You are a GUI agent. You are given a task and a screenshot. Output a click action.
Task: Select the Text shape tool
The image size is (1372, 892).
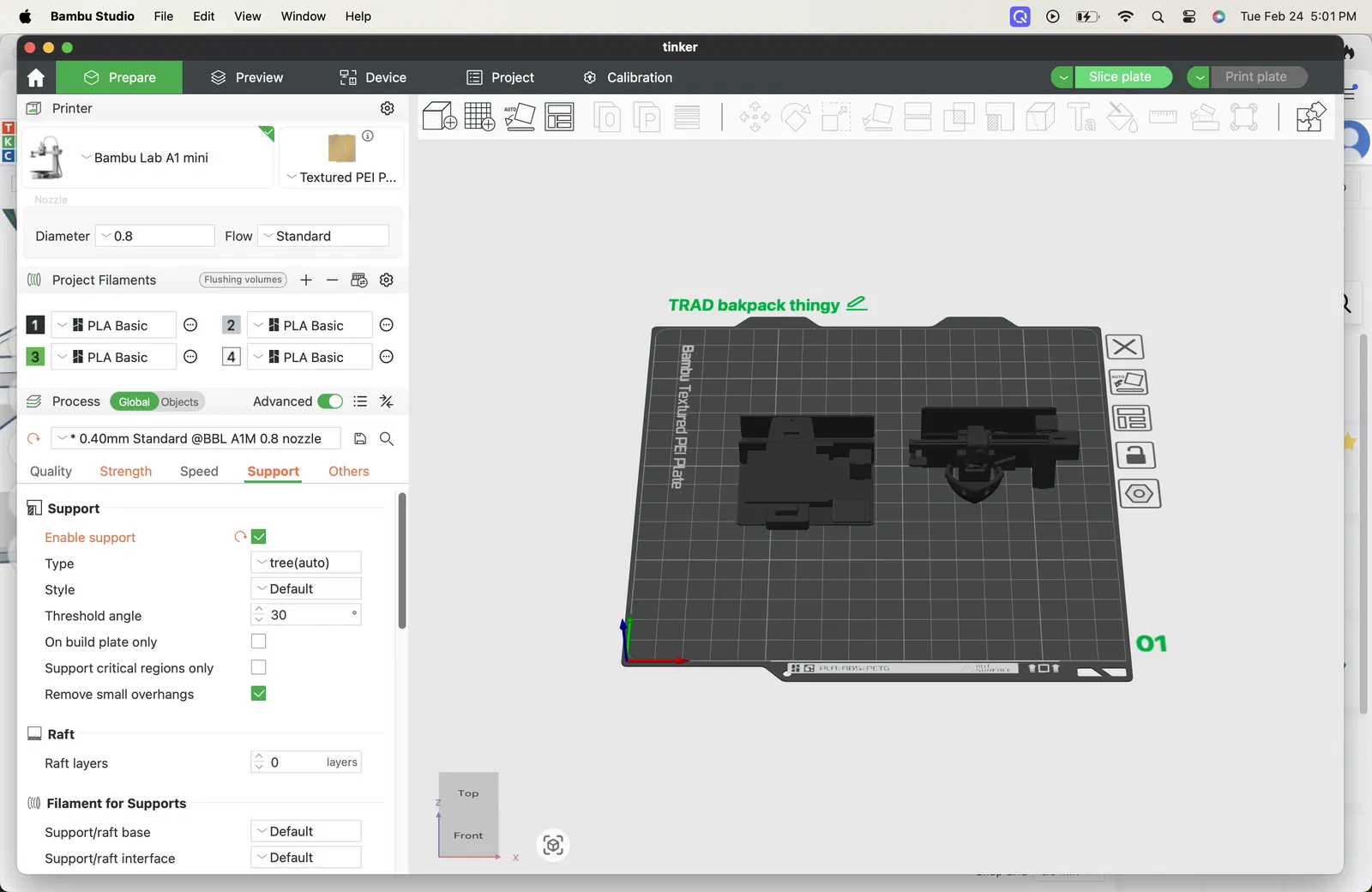(1081, 117)
